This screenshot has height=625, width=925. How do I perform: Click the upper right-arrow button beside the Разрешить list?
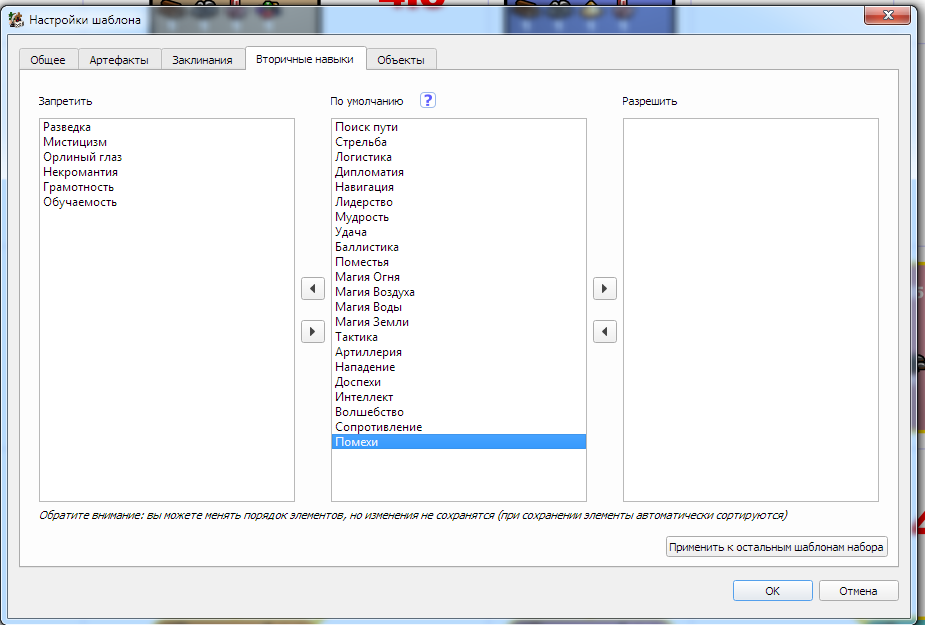tap(604, 289)
